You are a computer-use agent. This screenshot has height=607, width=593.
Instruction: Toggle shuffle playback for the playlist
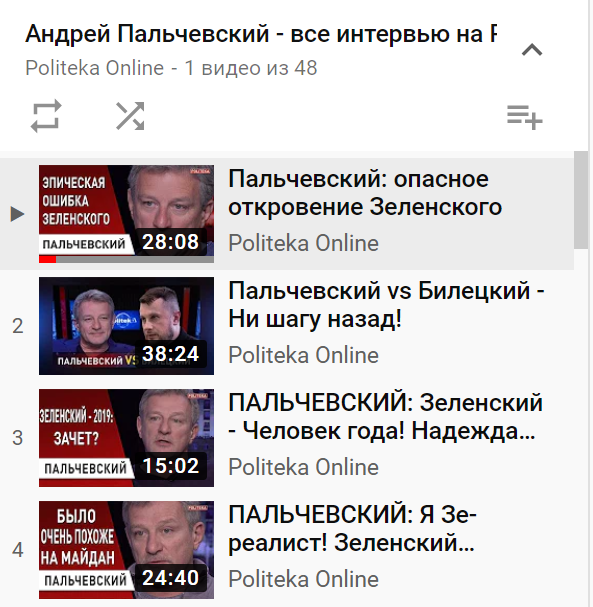(x=130, y=116)
